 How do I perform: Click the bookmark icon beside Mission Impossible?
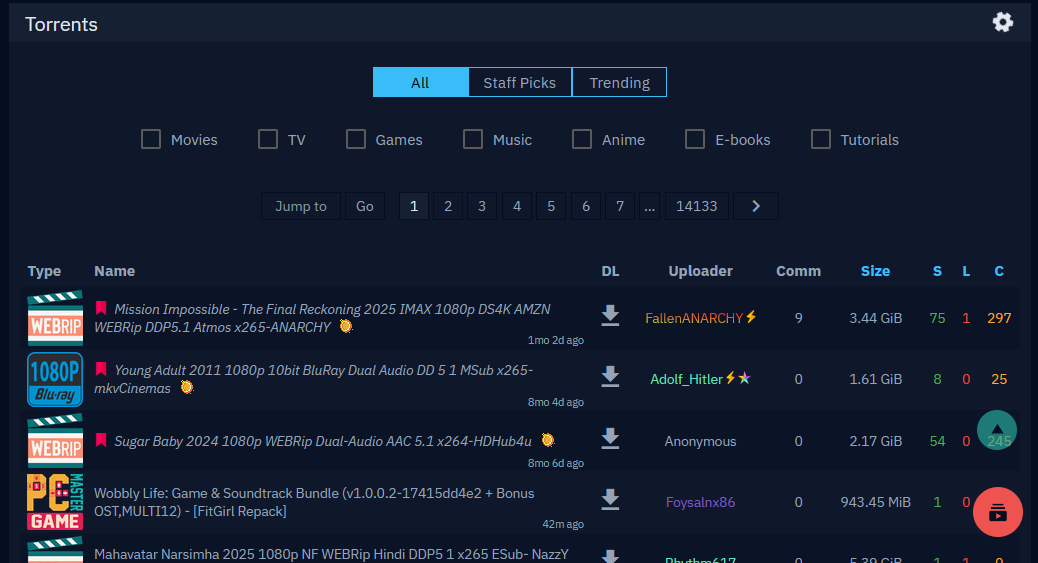pos(101,308)
